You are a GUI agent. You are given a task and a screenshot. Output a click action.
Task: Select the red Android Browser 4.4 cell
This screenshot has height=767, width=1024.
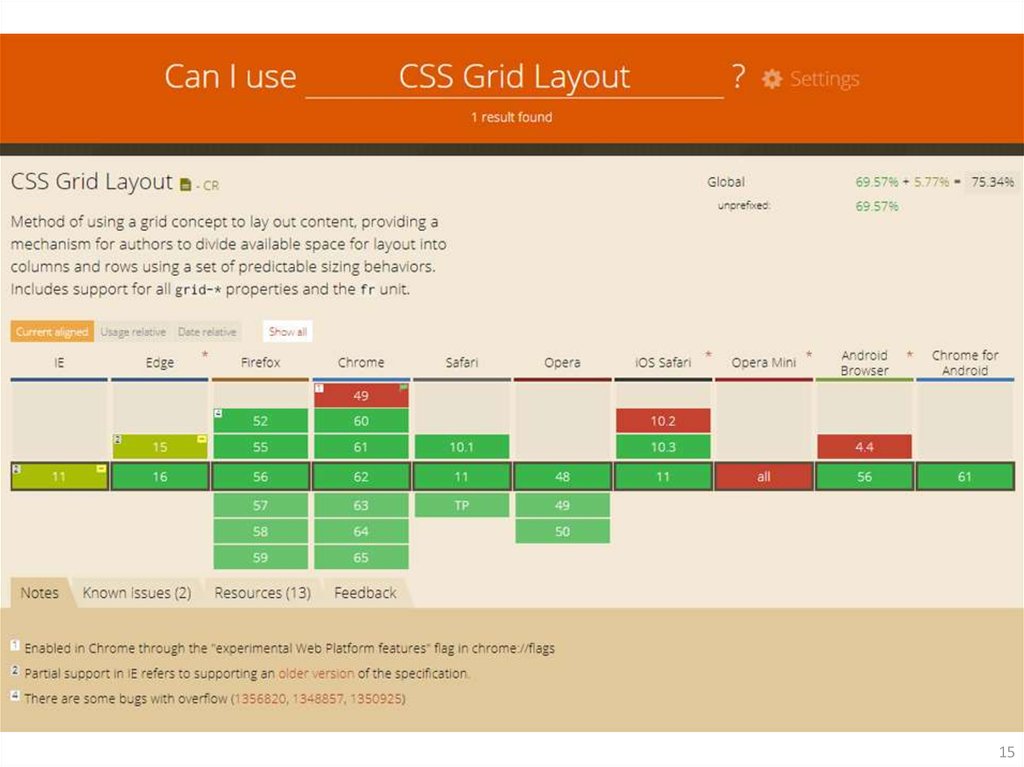pyautogui.click(x=864, y=447)
